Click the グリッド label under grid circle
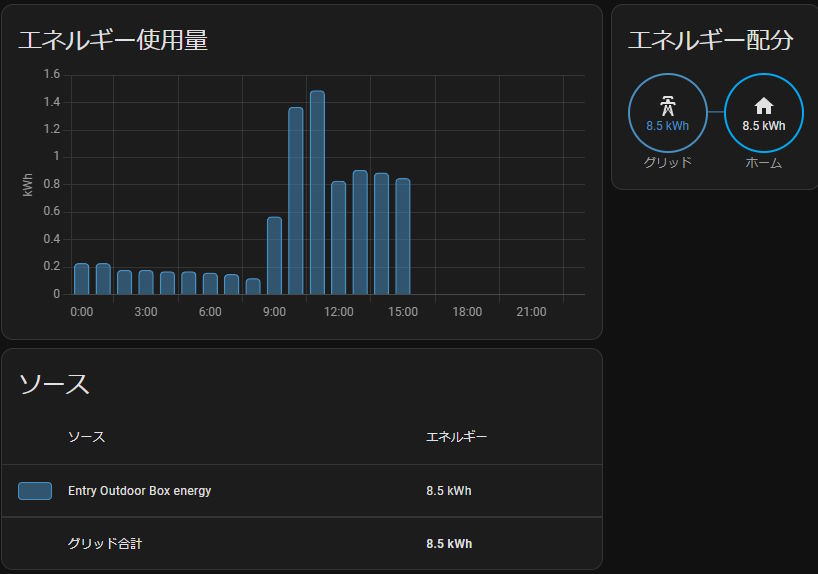 click(x=667, y=162)
